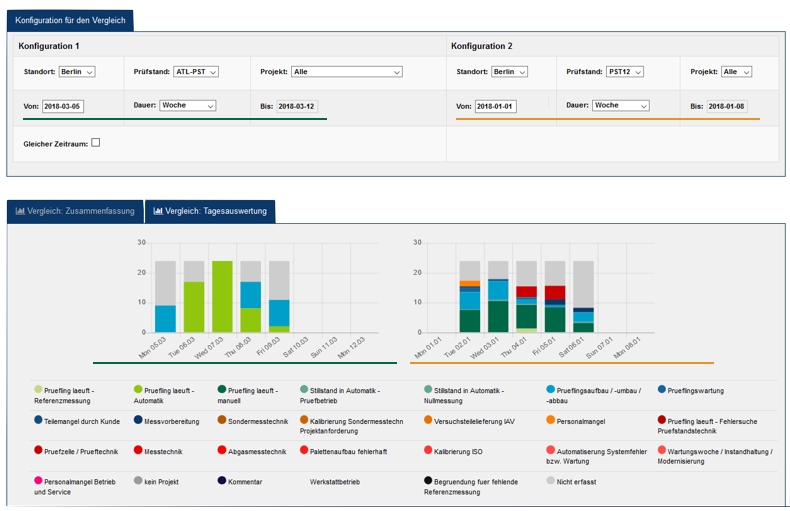Click the Von date field 2018-01-01
Image resolution: width=790 pixels, height=511 pixels.
tap(495, 106)
